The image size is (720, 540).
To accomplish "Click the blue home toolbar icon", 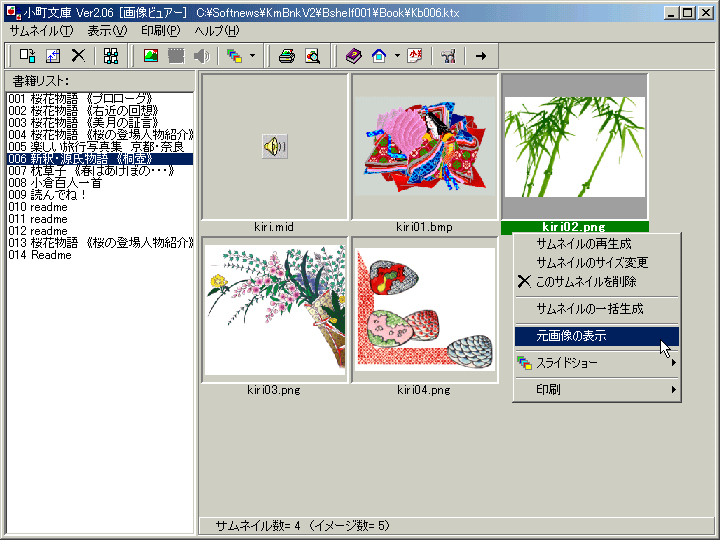I will (379, 56).
